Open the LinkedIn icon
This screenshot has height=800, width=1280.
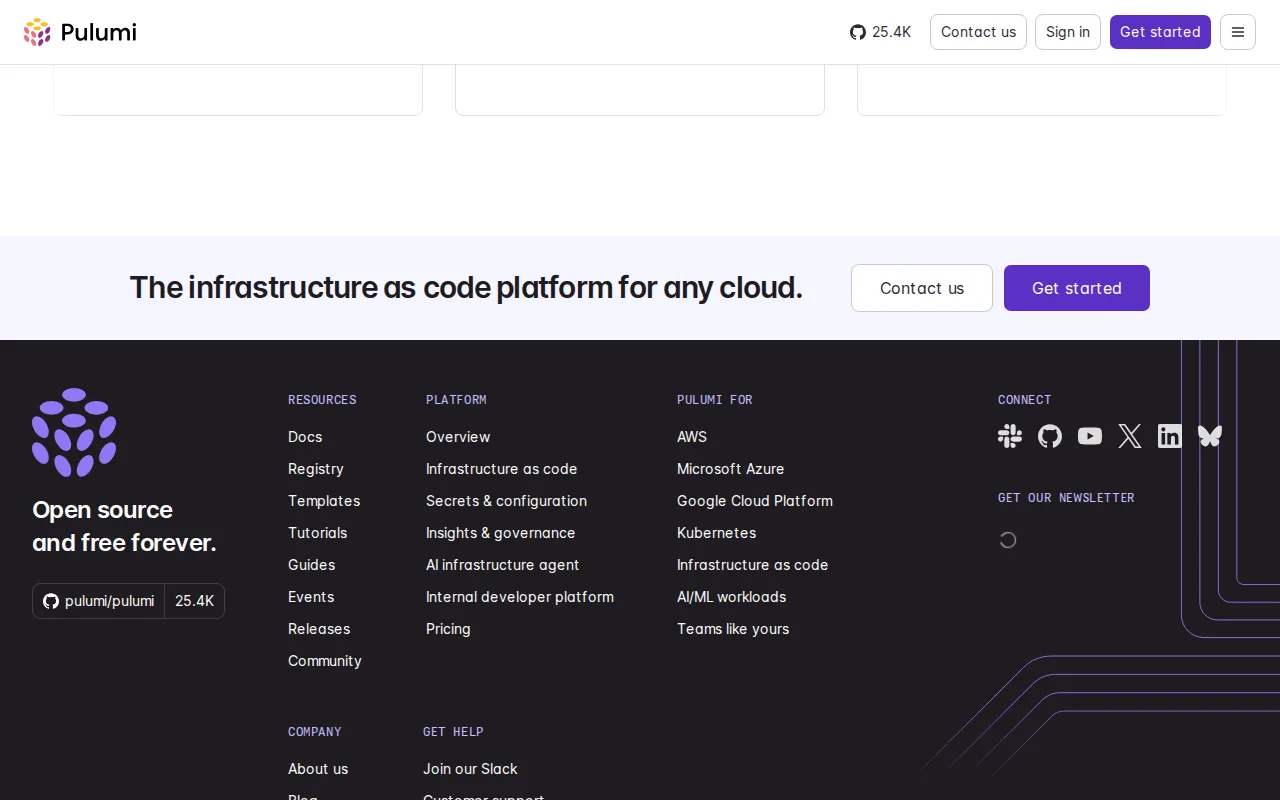1170,436
